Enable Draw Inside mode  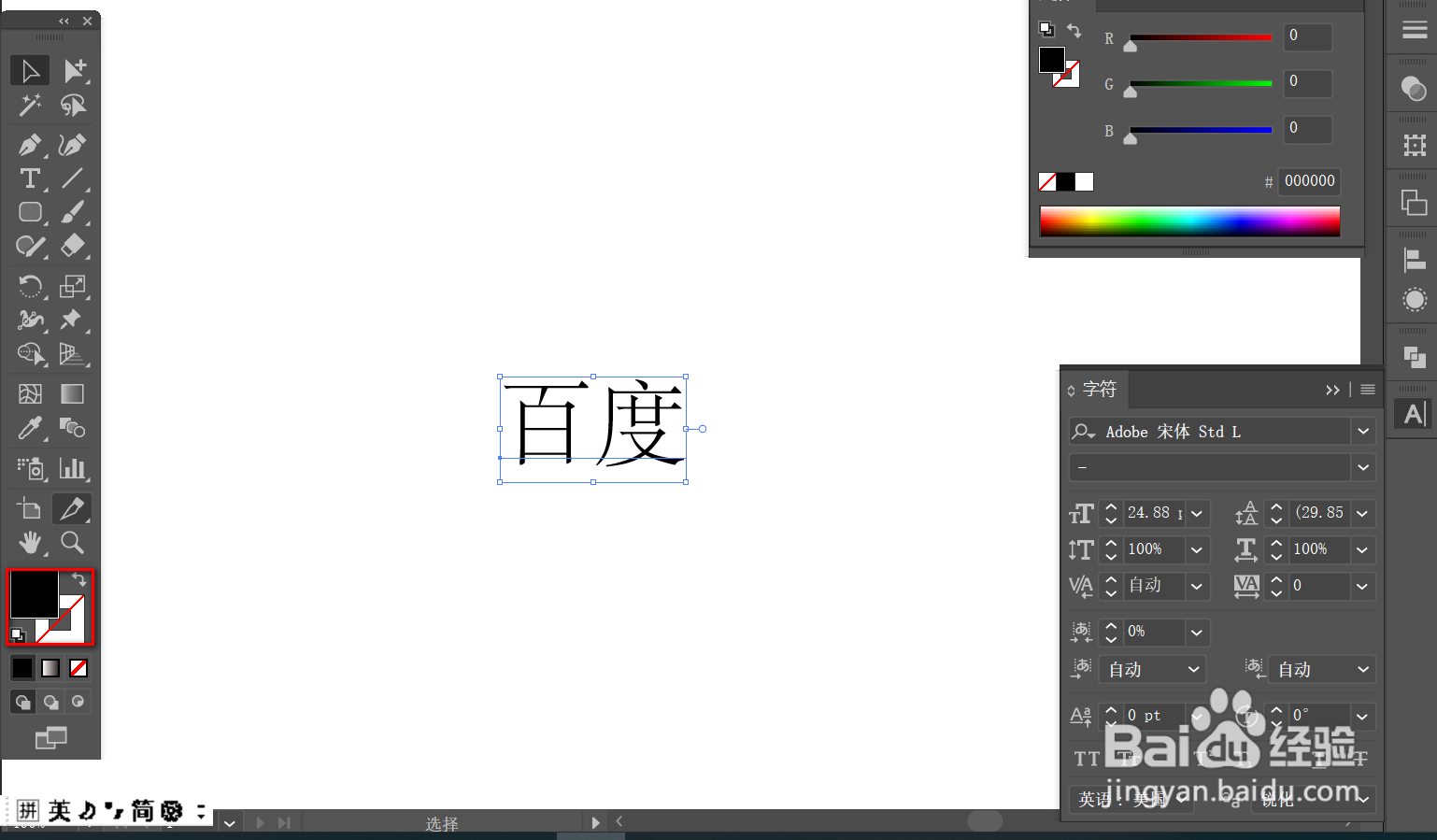coord(78,702)
